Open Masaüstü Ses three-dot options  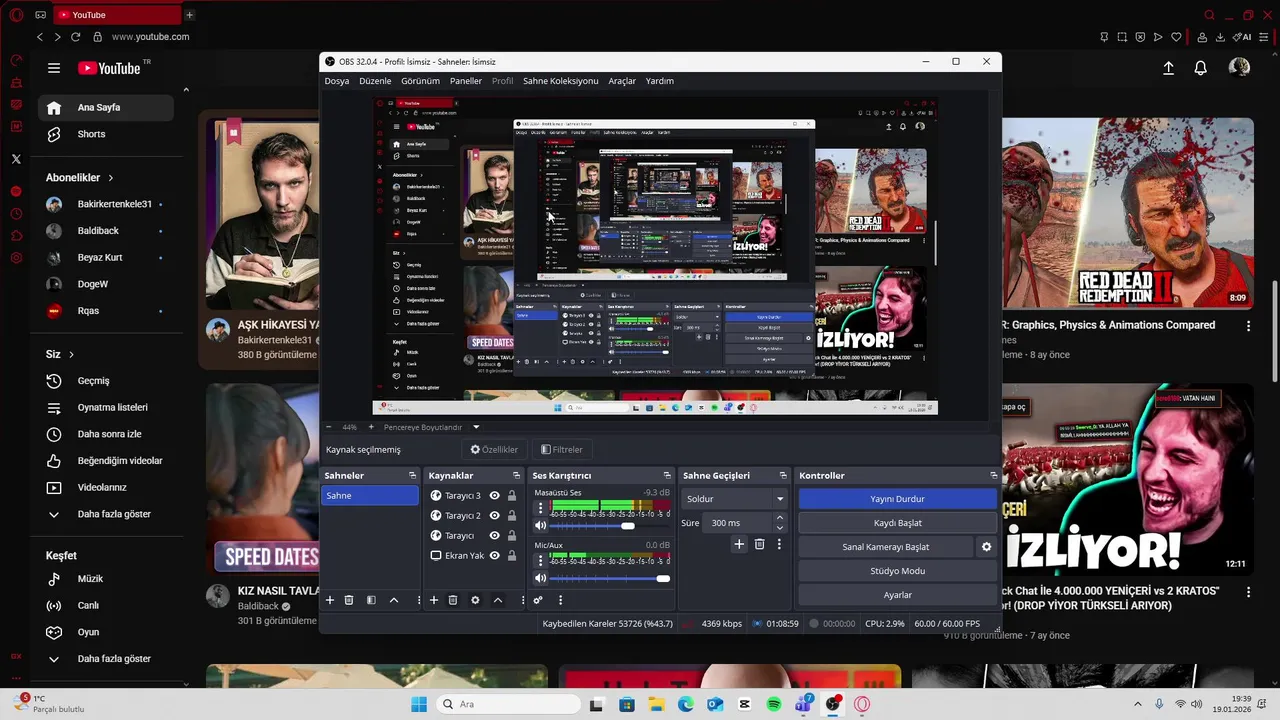[541, 508]
